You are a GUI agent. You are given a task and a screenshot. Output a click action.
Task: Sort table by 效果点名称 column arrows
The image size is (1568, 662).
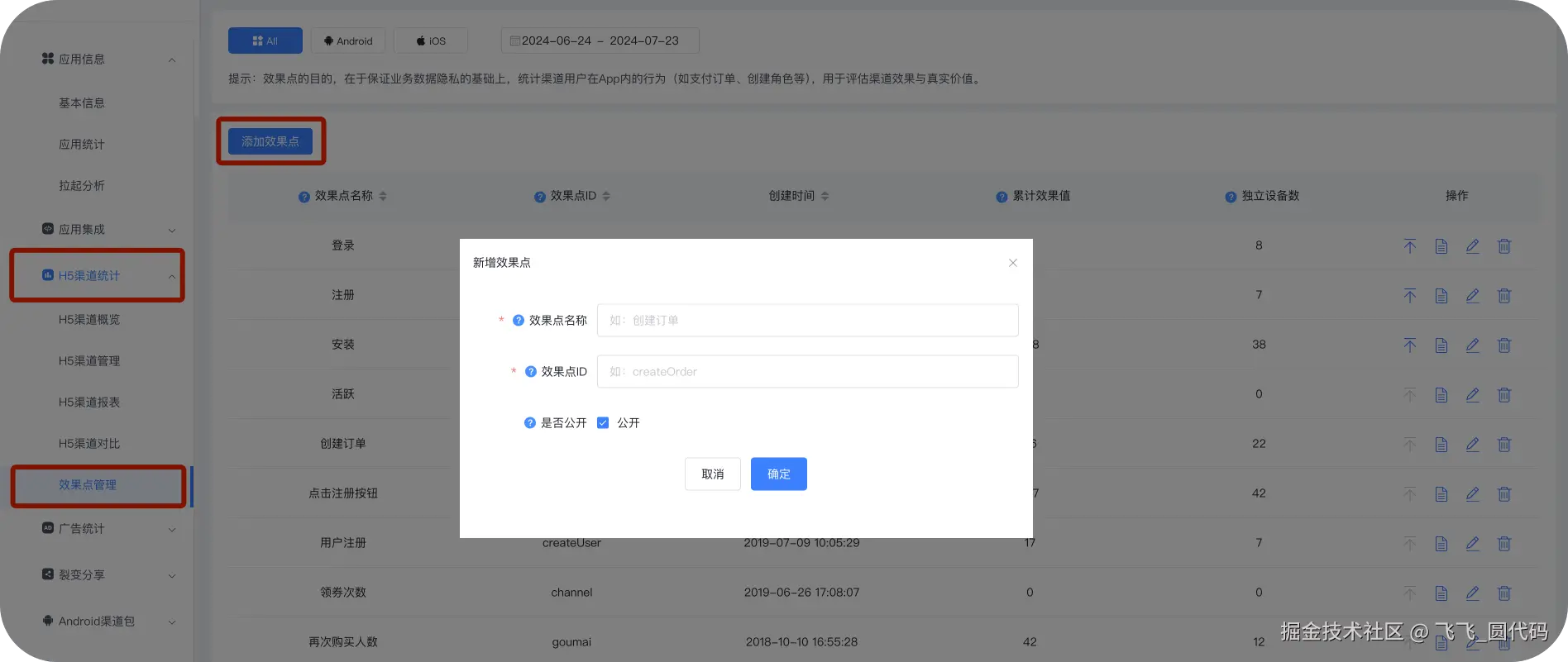click(x=383, y=196)
